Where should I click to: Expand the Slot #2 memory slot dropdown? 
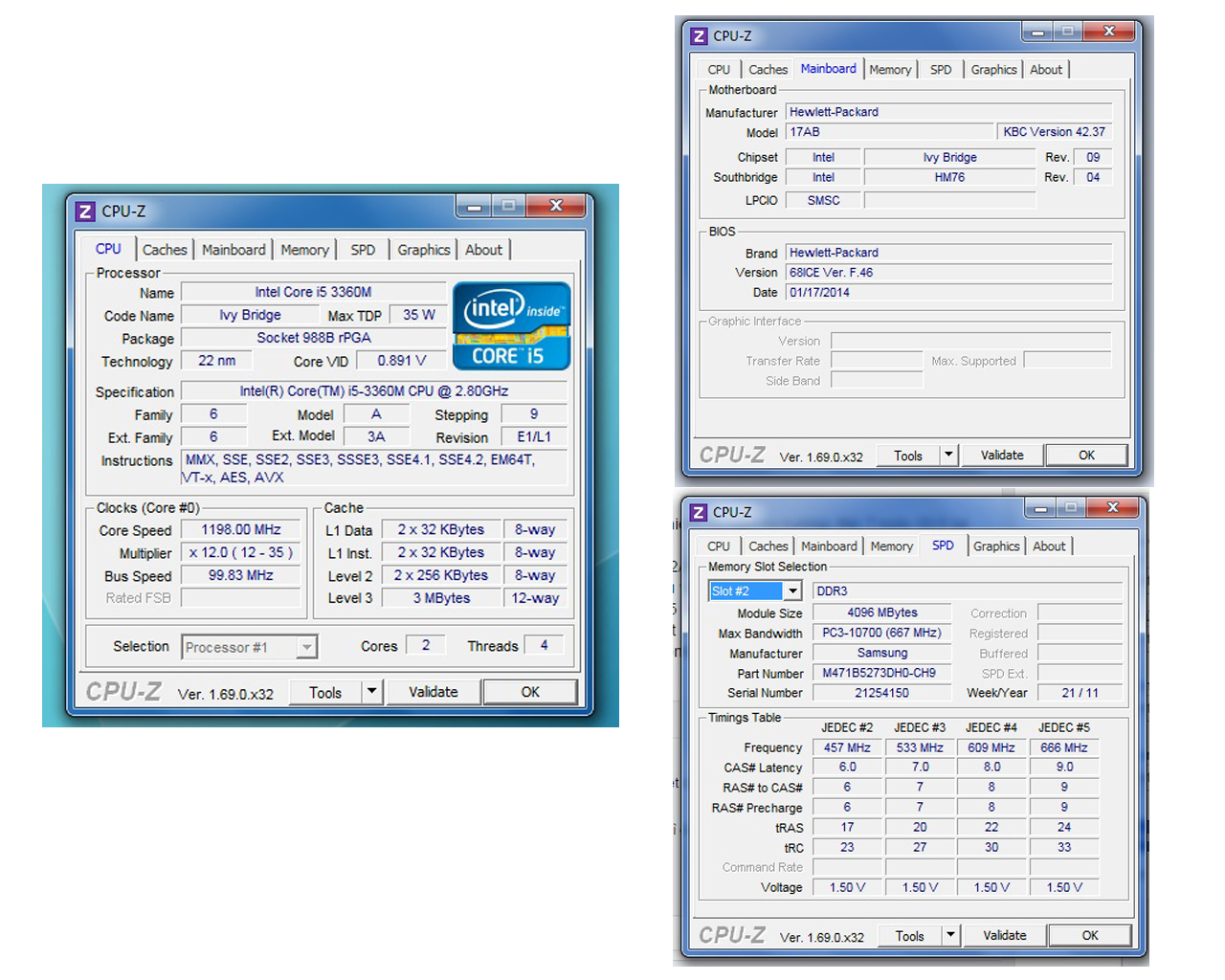click(792, 591)
